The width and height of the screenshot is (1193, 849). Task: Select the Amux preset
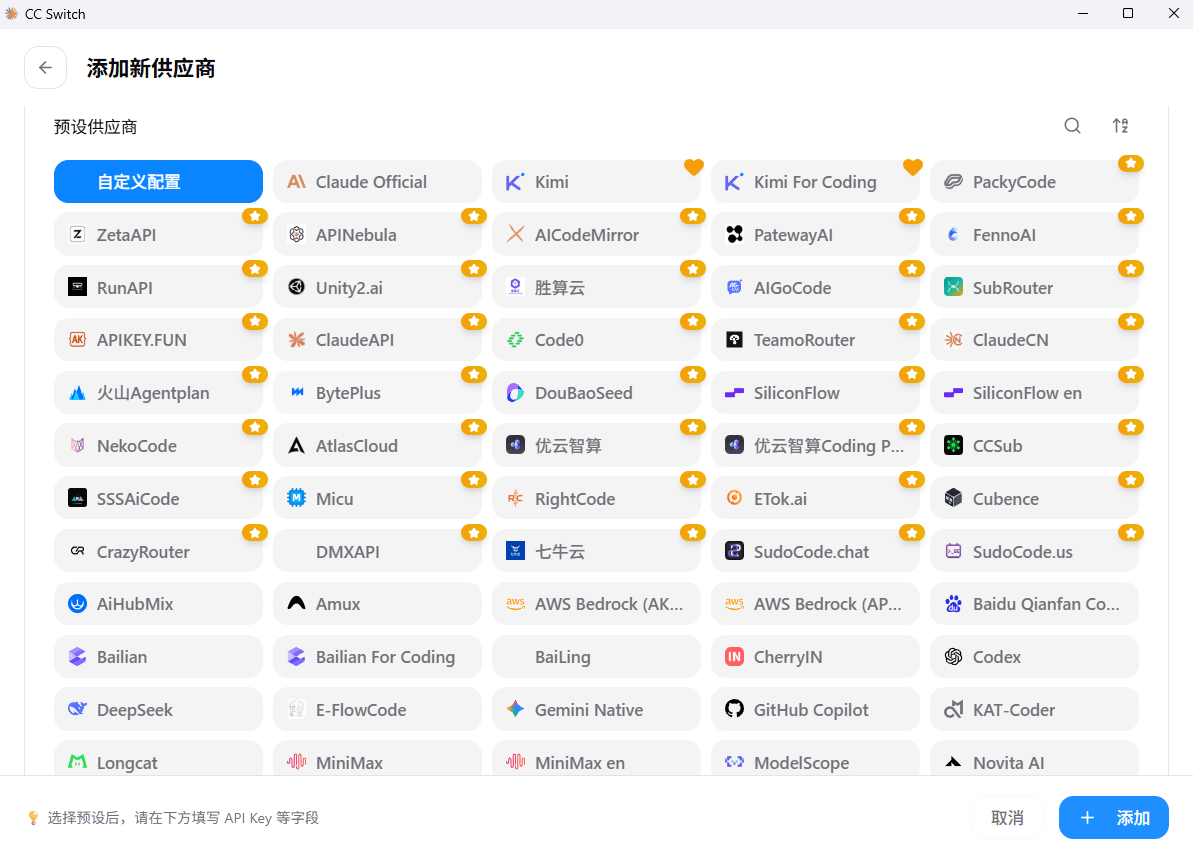click(377, 604)
